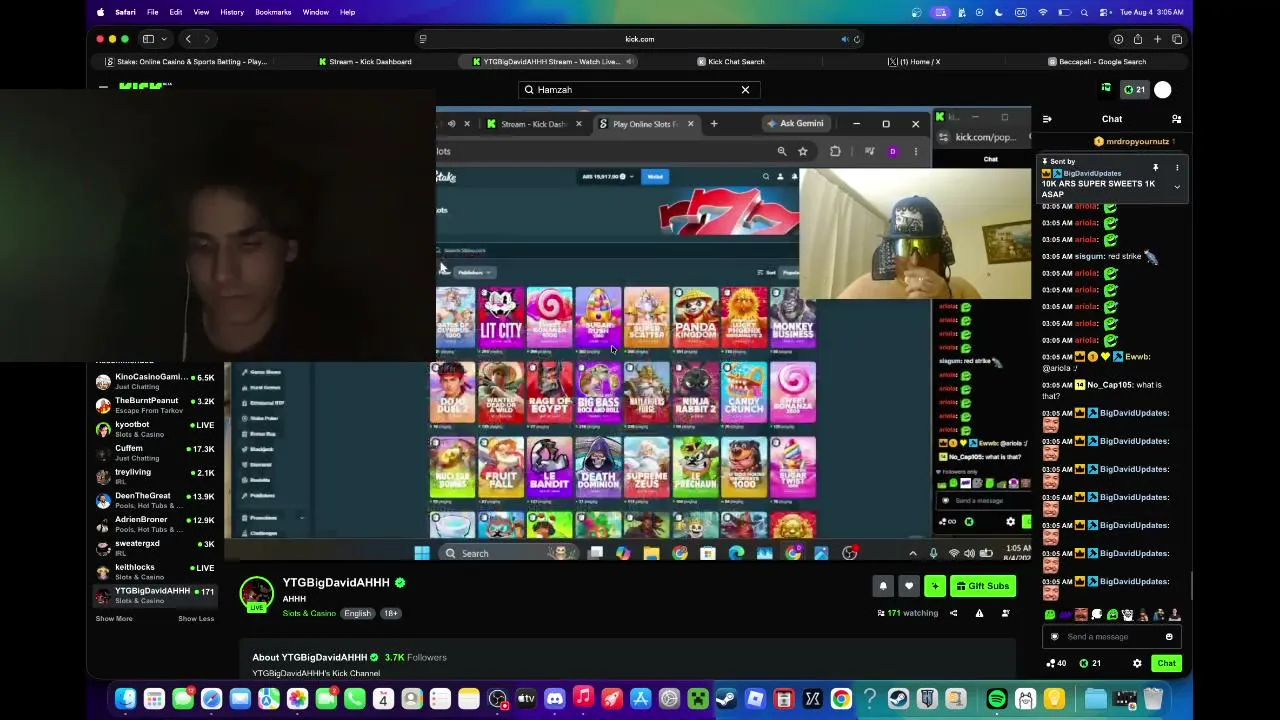Open Safari's File menu

pyautogui.click(x=153, y=12)
